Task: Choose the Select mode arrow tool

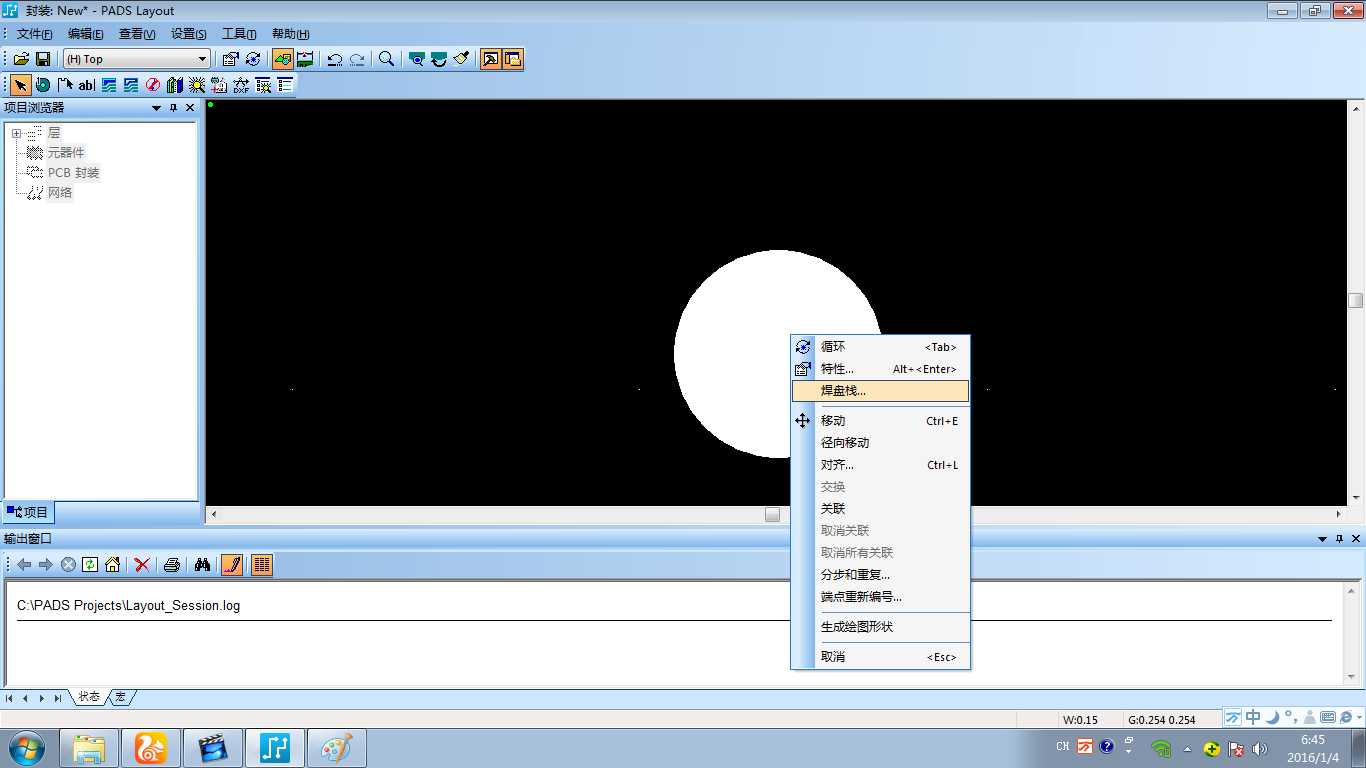Action: [21, 85]
